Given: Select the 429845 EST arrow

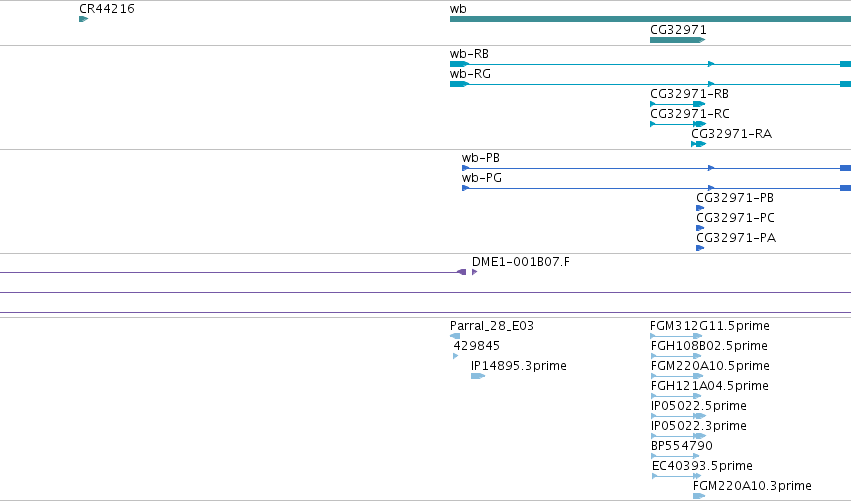Looking at the screenshot, I should point(455,356).
